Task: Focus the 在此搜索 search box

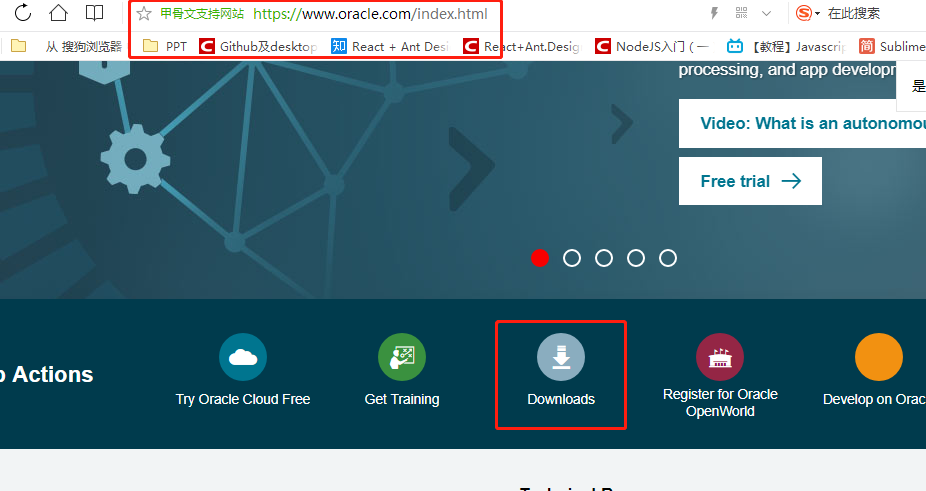Action: [854, 13]
